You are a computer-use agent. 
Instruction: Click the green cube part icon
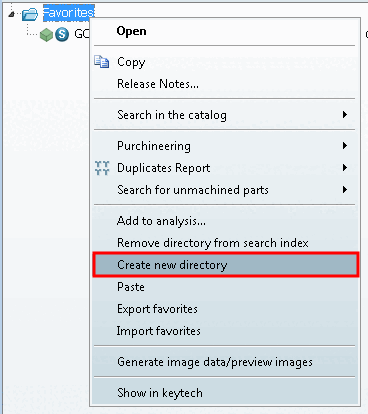[46, 34]
